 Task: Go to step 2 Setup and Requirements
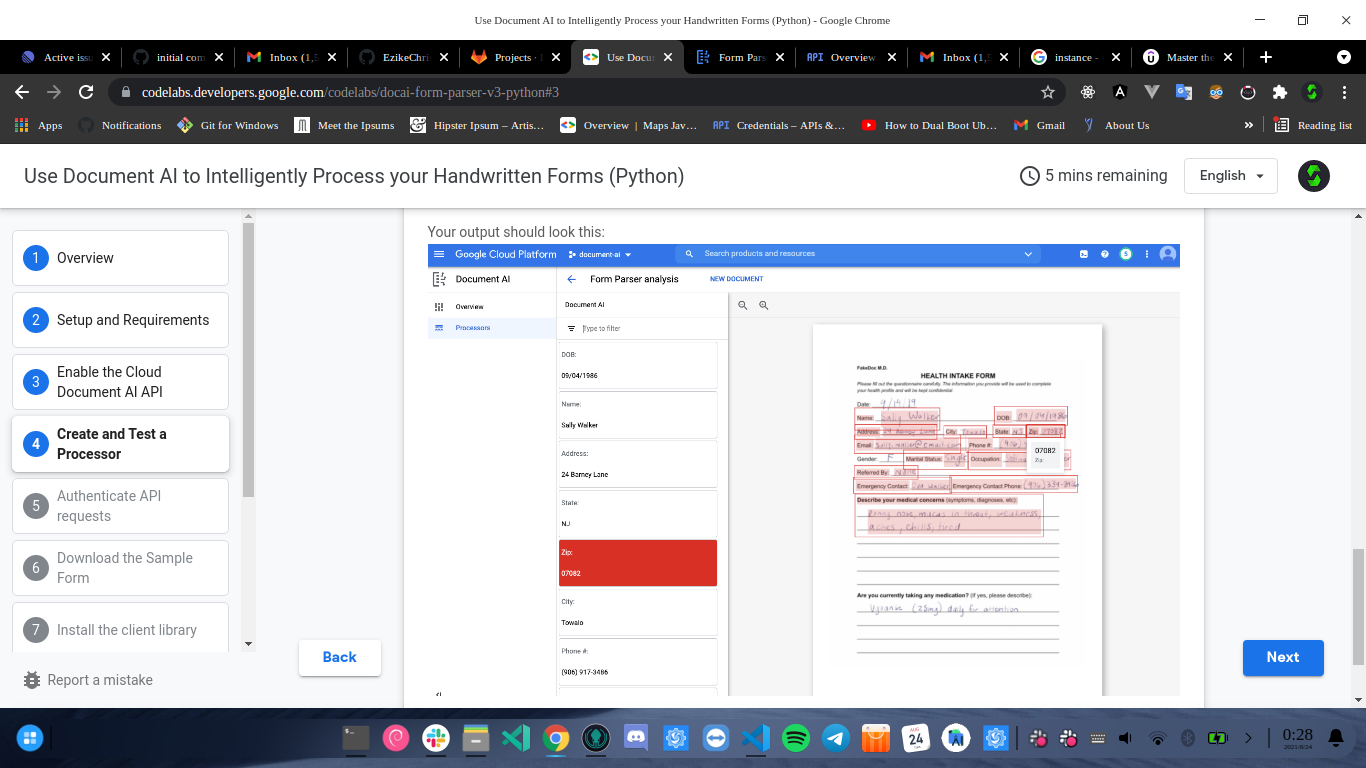pyautogui.click(x=120, y=320)
